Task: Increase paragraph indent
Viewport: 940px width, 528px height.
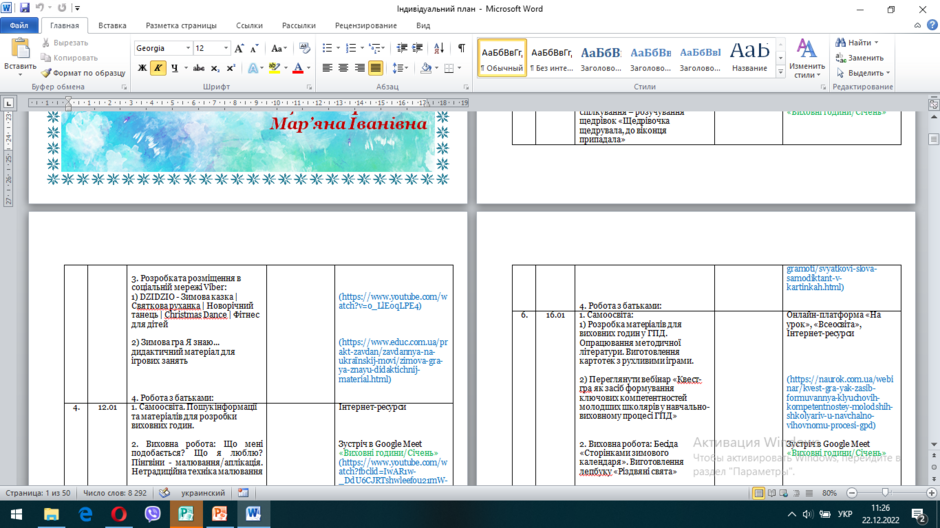Action: coord(418,49)
